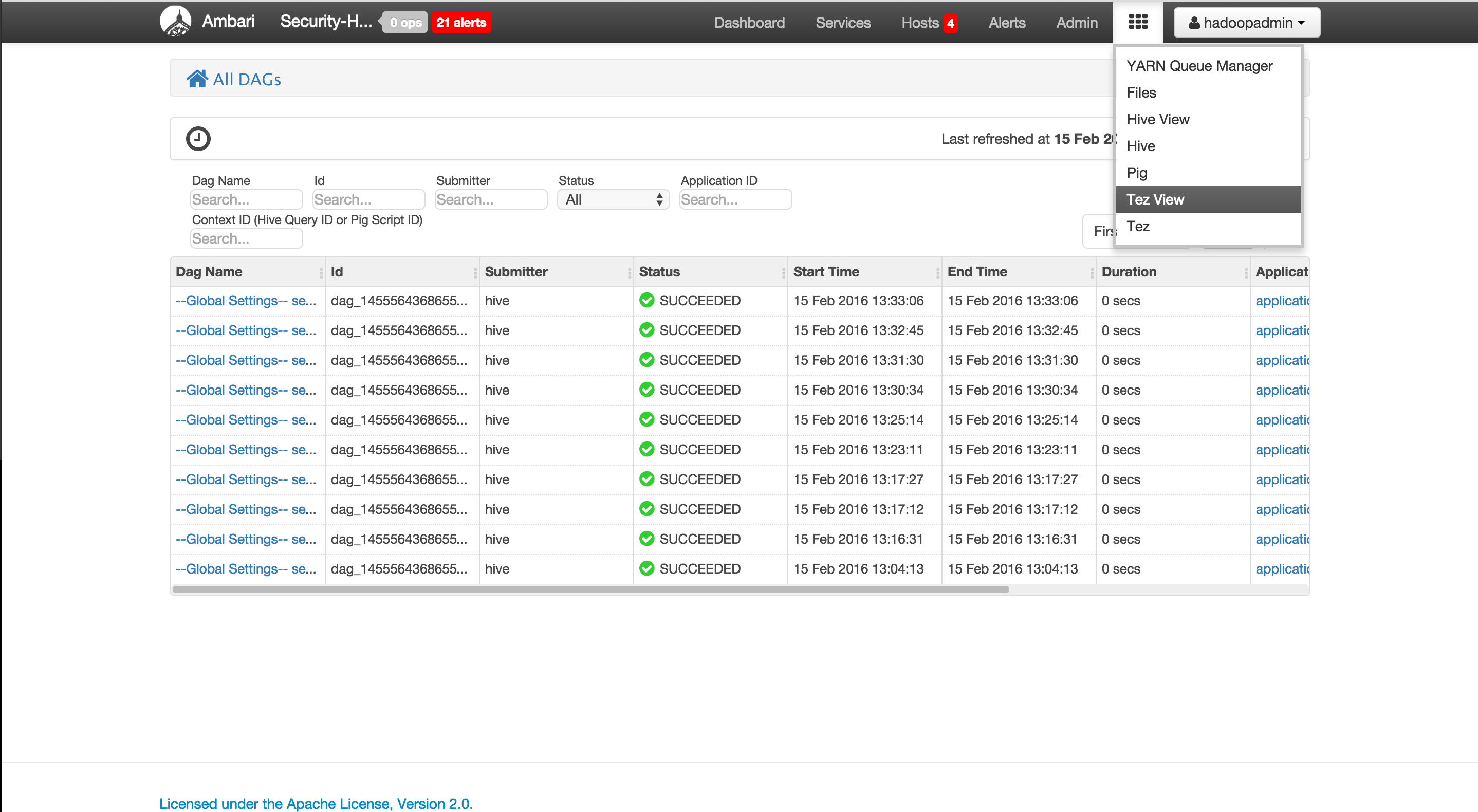1478x812 pixels.
Task: Open the hadoopadmin user dropdown
Action: [1246, 23]
